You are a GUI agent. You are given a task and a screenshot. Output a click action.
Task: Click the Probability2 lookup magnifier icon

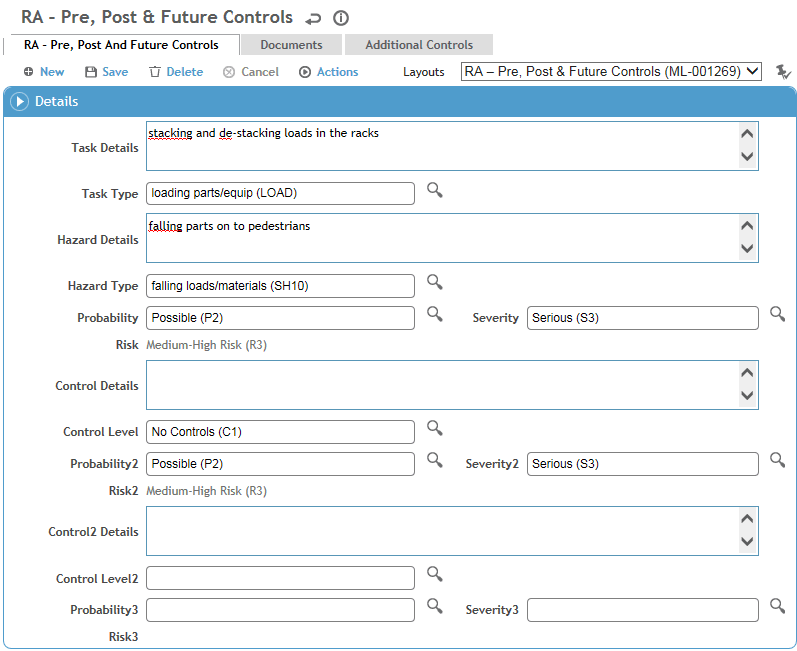pyautogui.click(x=434, y=460)
